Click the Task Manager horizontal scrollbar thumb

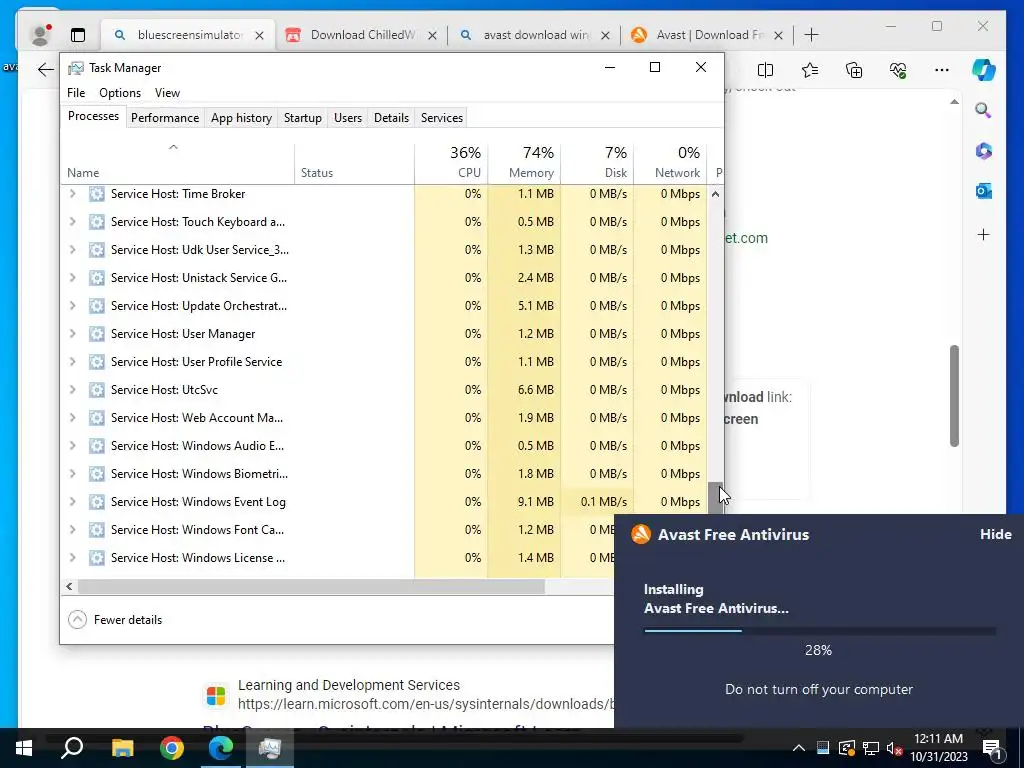pyautogui.click(x=311, y=586)
